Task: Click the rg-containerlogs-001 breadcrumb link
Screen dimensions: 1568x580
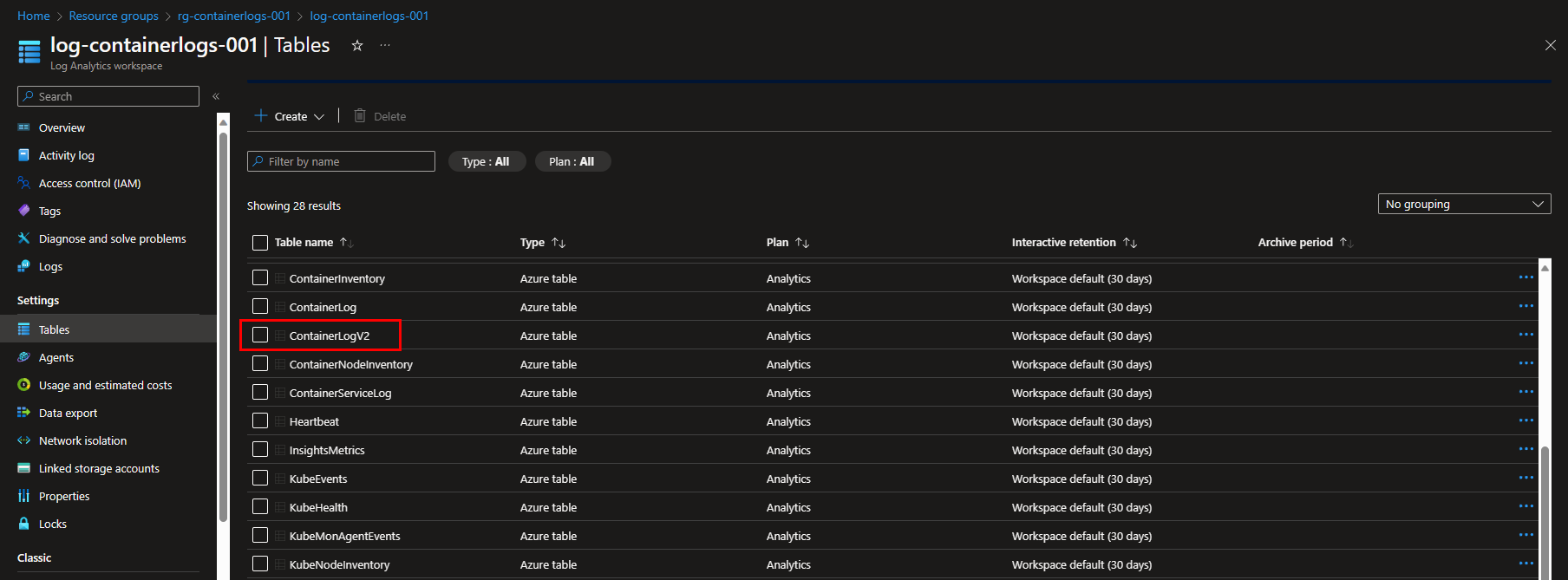Action: coord(233,16)
